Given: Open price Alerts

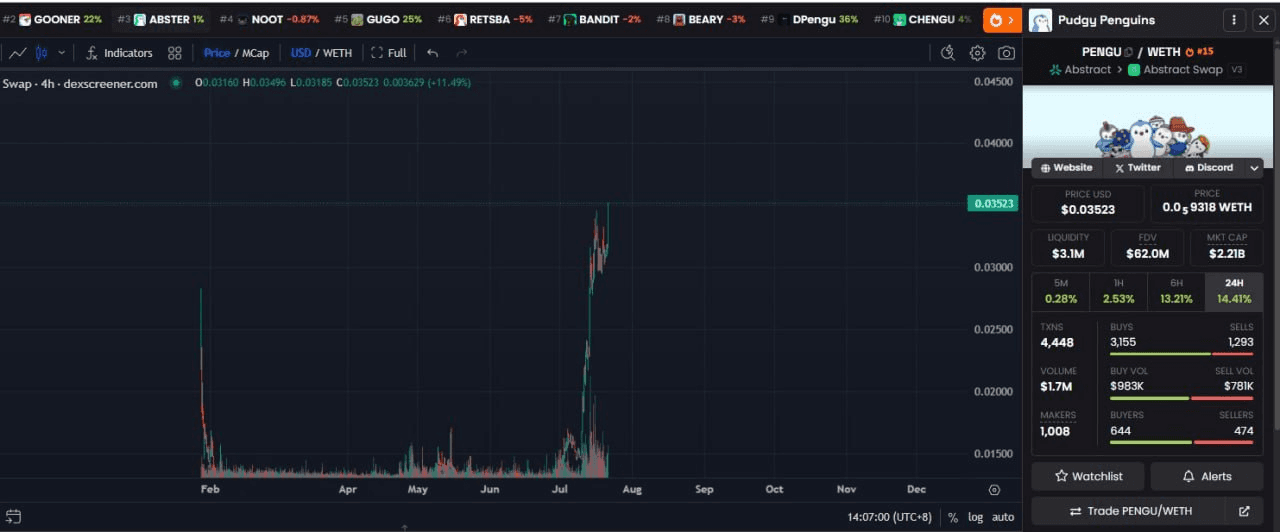Looking at the screenshot, I should point(1207,476).
